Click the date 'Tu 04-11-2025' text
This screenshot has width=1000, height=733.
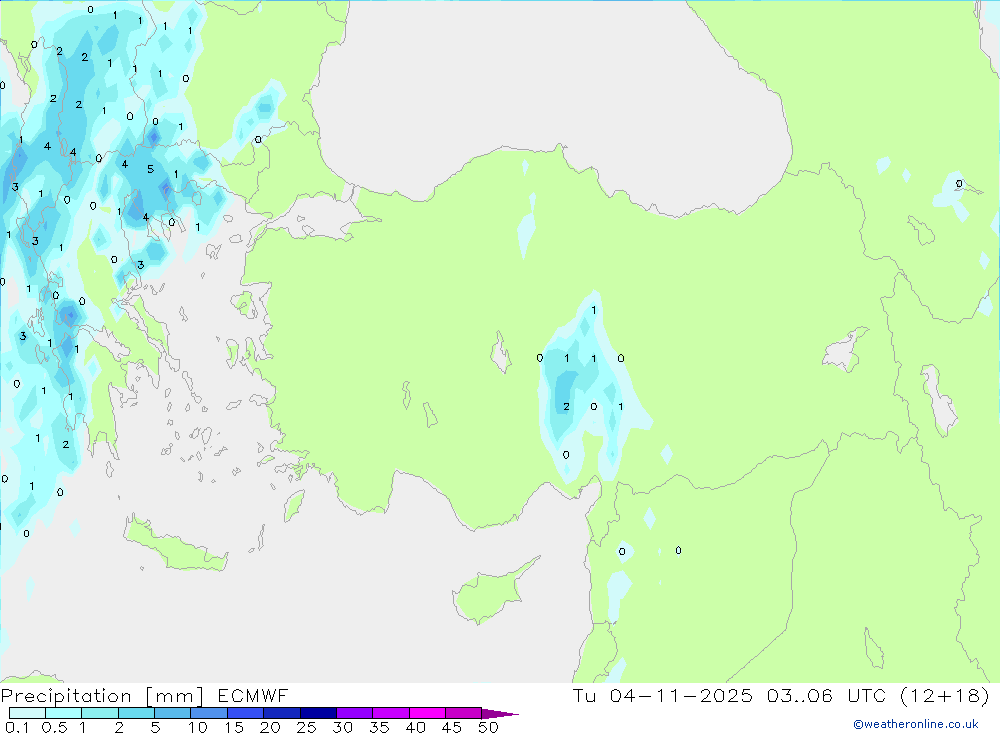[662, 696]
